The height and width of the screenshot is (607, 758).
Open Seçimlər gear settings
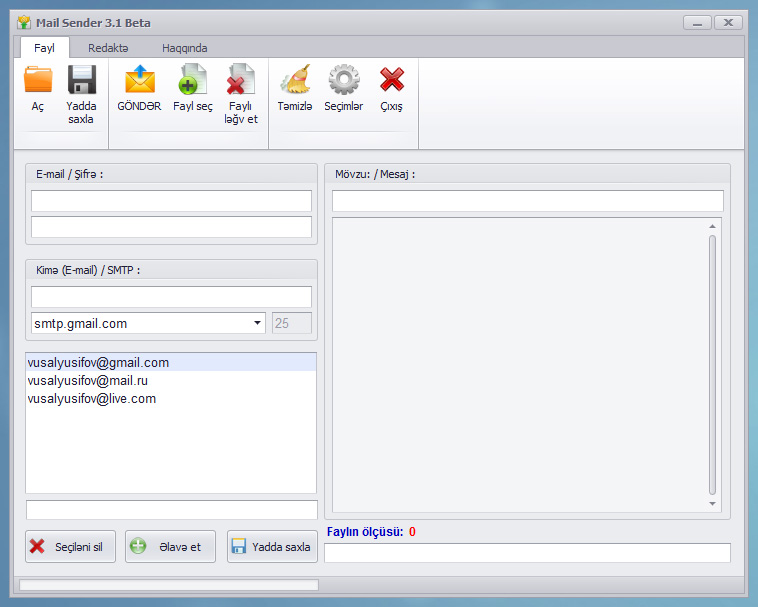(343, 80)
